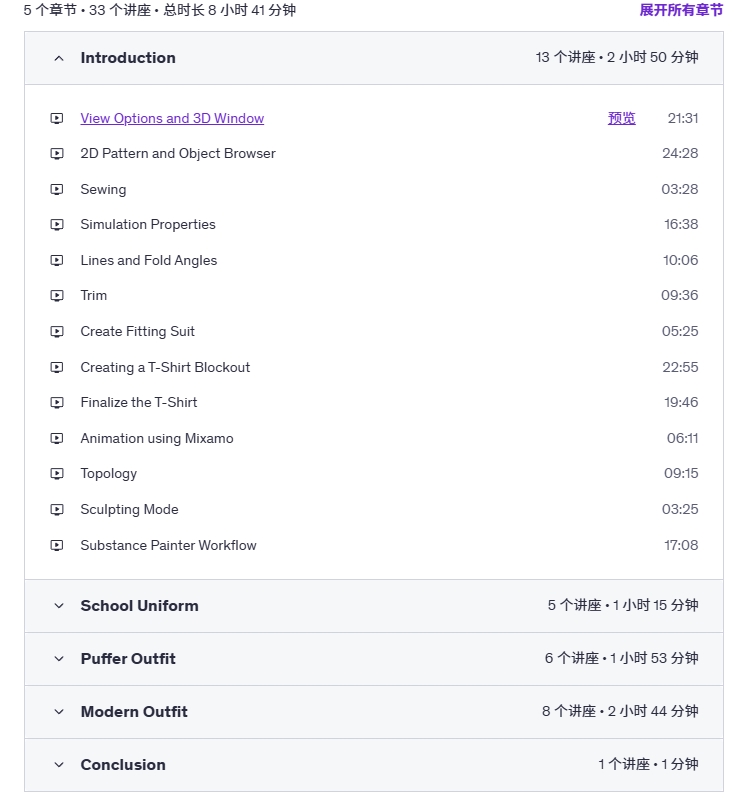
Task: Click 展开所有章节 to expand all sections
Action: [681, 10]
